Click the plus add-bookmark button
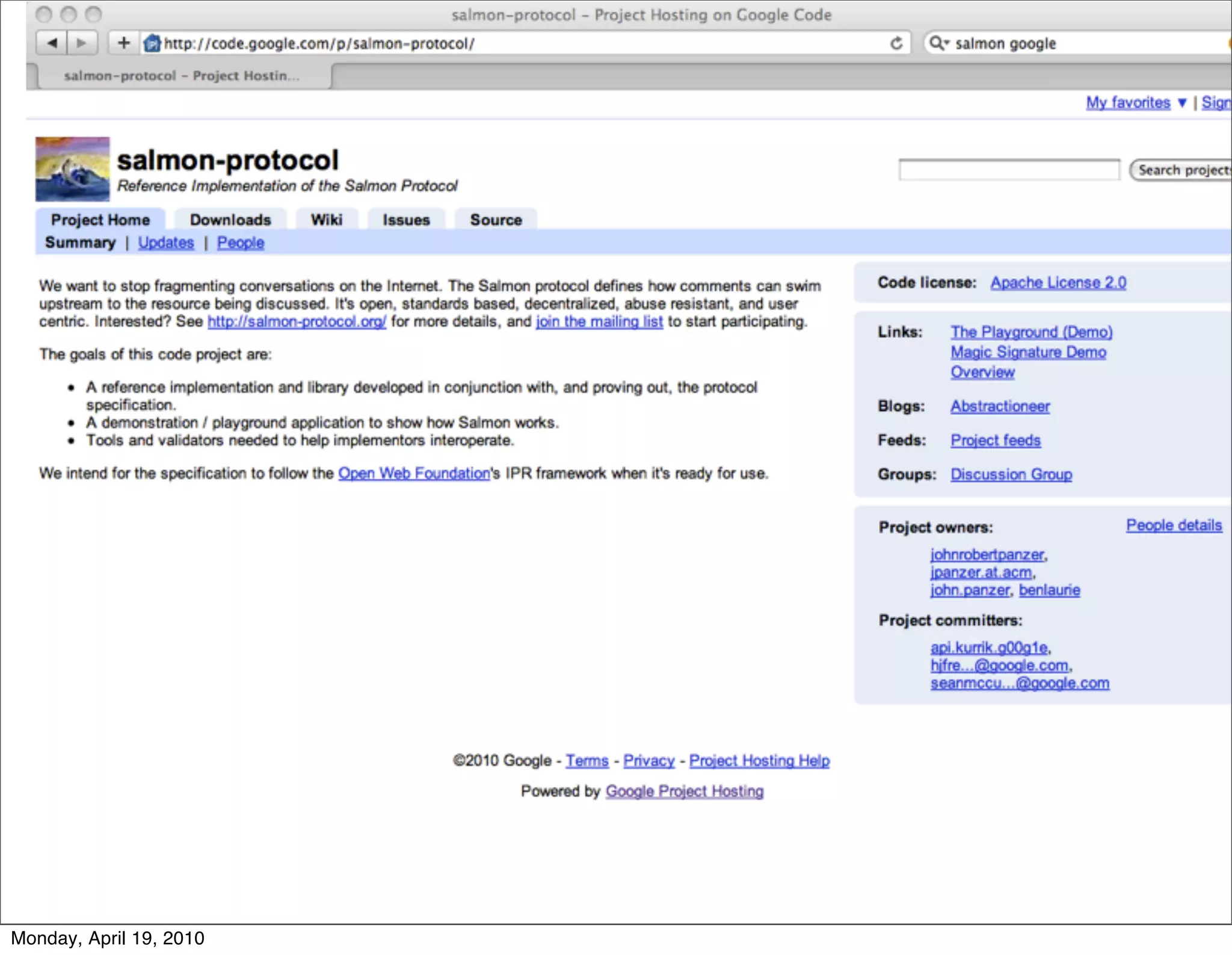 (x=124, y=43)
